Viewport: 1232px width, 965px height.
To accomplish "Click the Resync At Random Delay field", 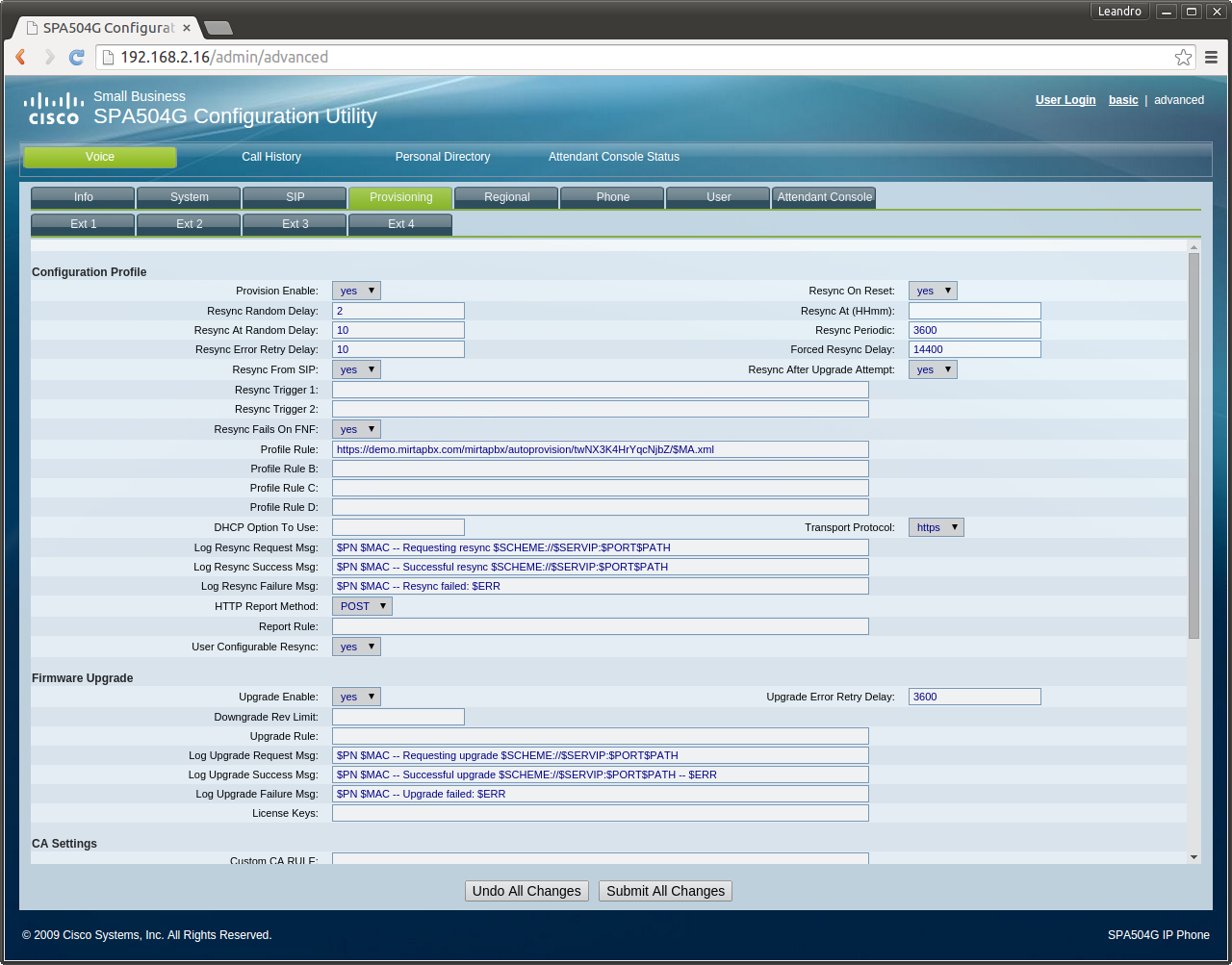I will tap(398, 330).
